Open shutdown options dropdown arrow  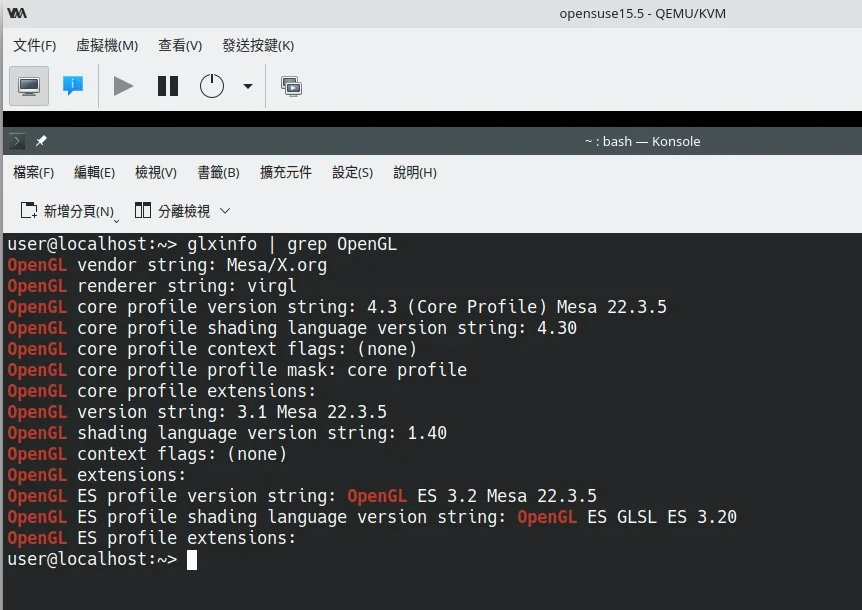248,86
